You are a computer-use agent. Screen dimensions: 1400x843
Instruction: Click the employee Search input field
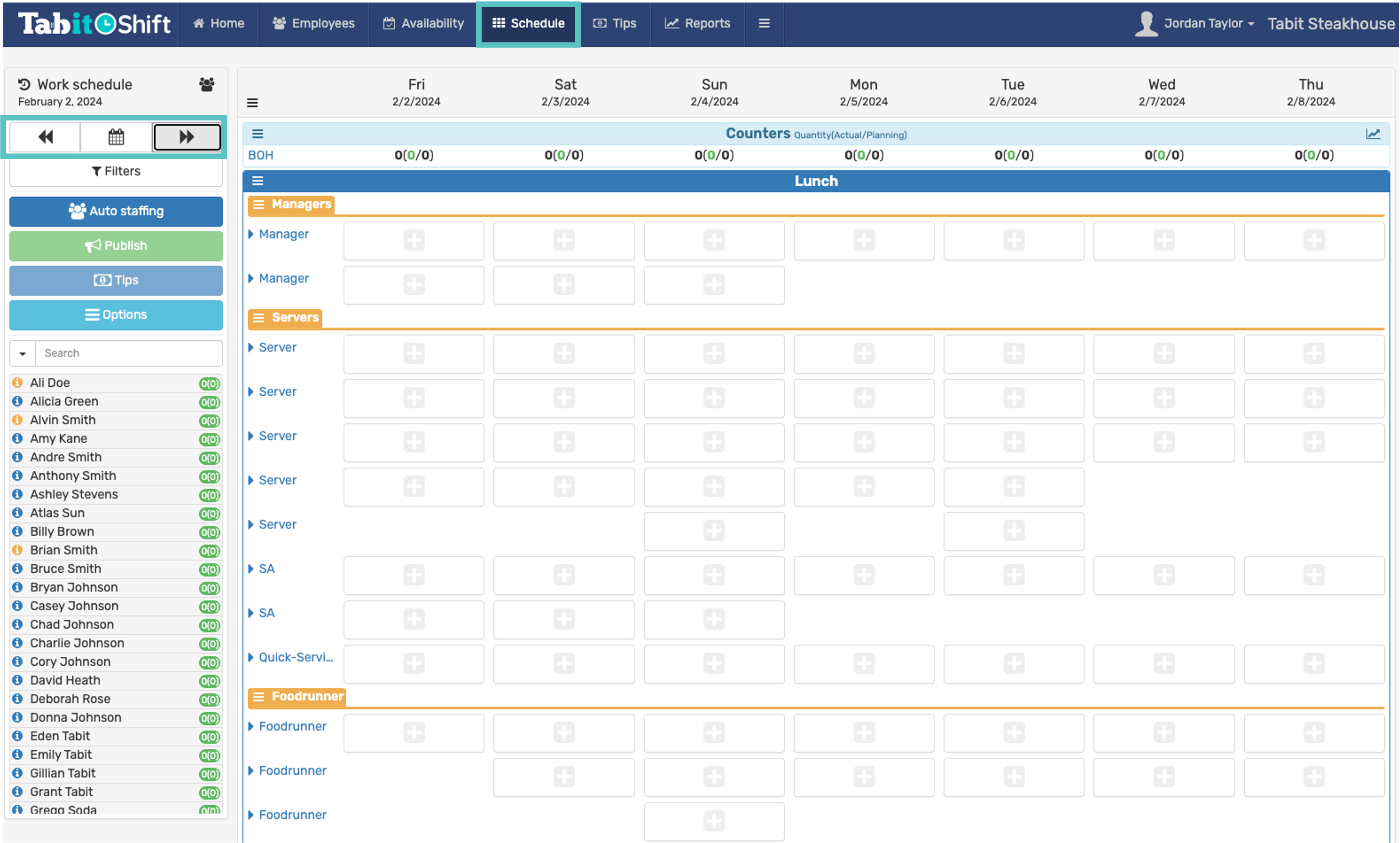pos(129,353)
